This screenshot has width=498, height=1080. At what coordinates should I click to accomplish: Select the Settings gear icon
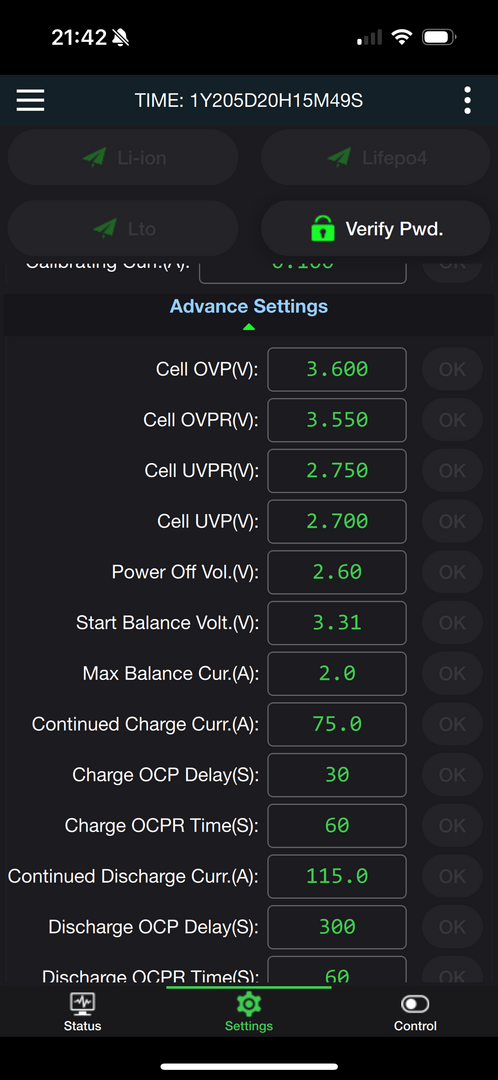click(x=249, y=1004)
